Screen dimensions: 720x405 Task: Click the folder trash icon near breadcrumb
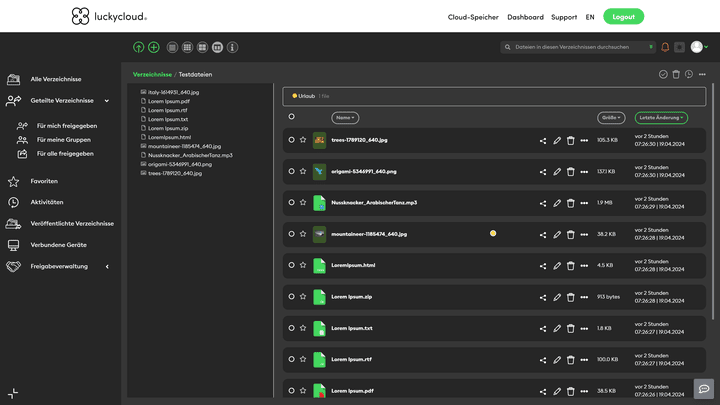[x=676, y=74]
